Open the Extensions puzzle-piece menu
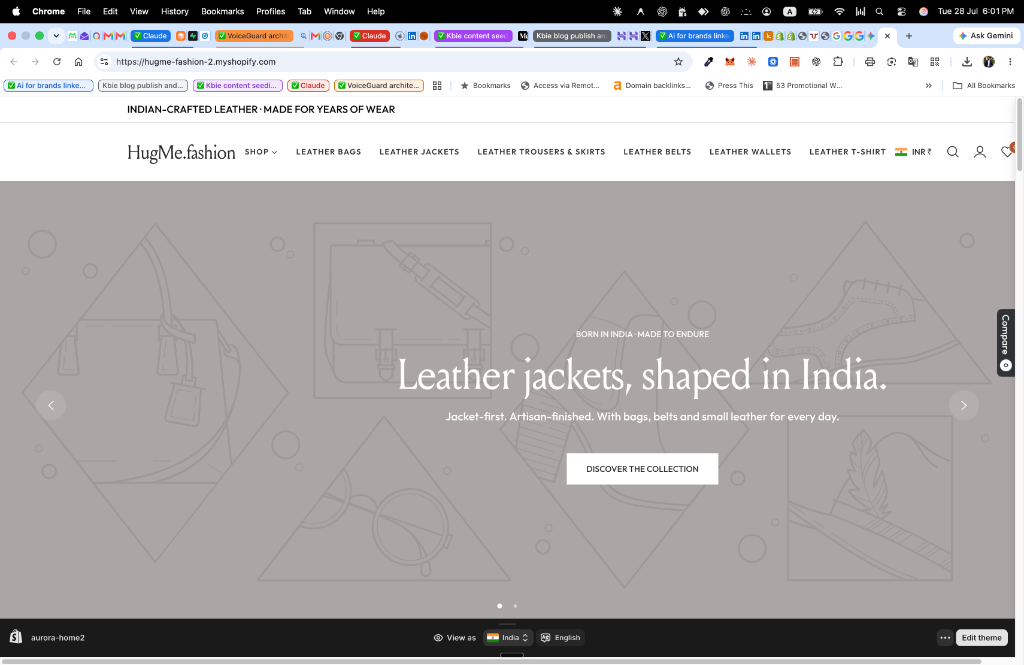Viewport: 1024px width, 665px height. [838, 61]
